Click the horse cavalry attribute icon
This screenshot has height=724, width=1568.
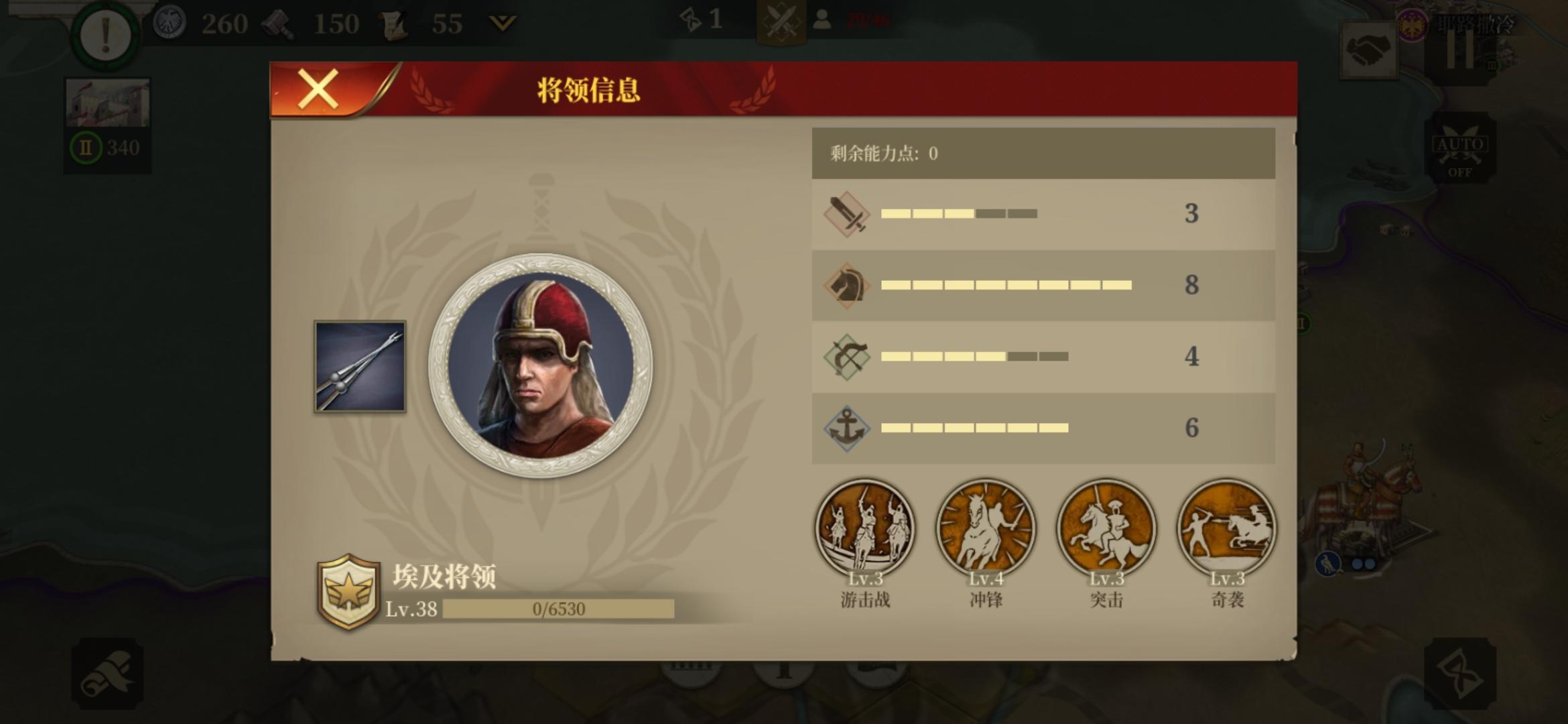(847, 286)
